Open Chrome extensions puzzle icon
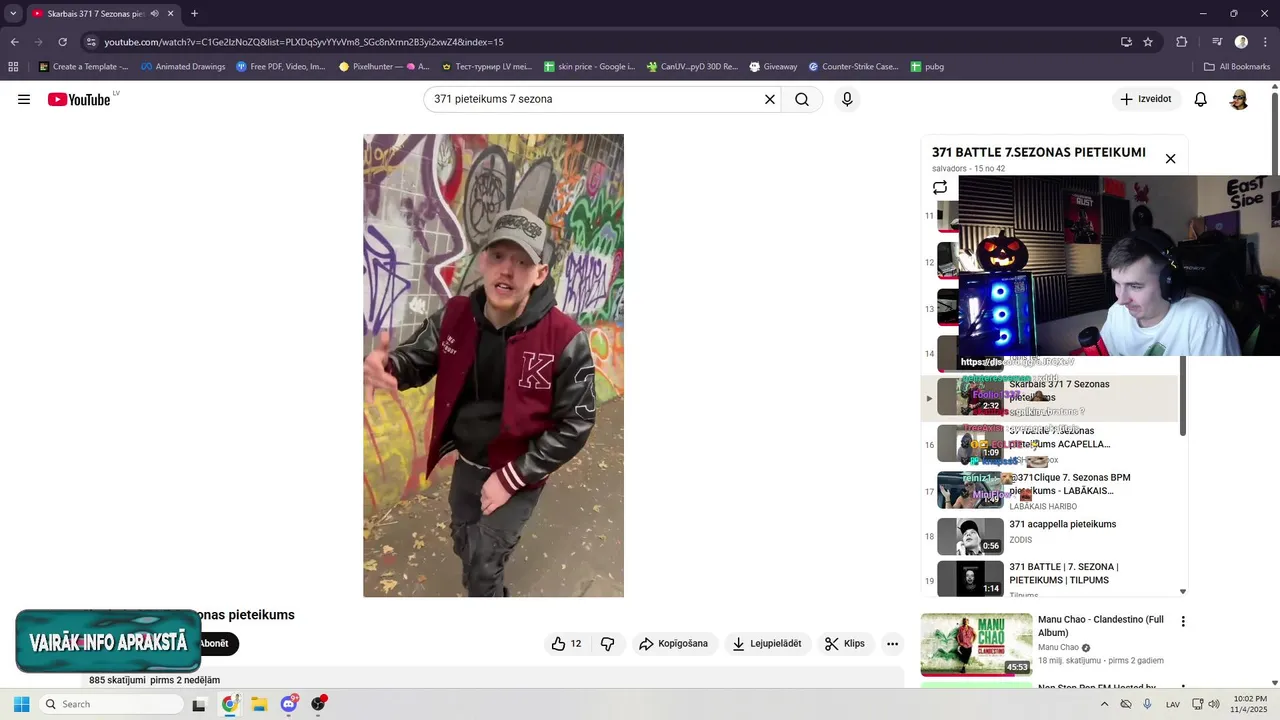 pos(1182,42)
